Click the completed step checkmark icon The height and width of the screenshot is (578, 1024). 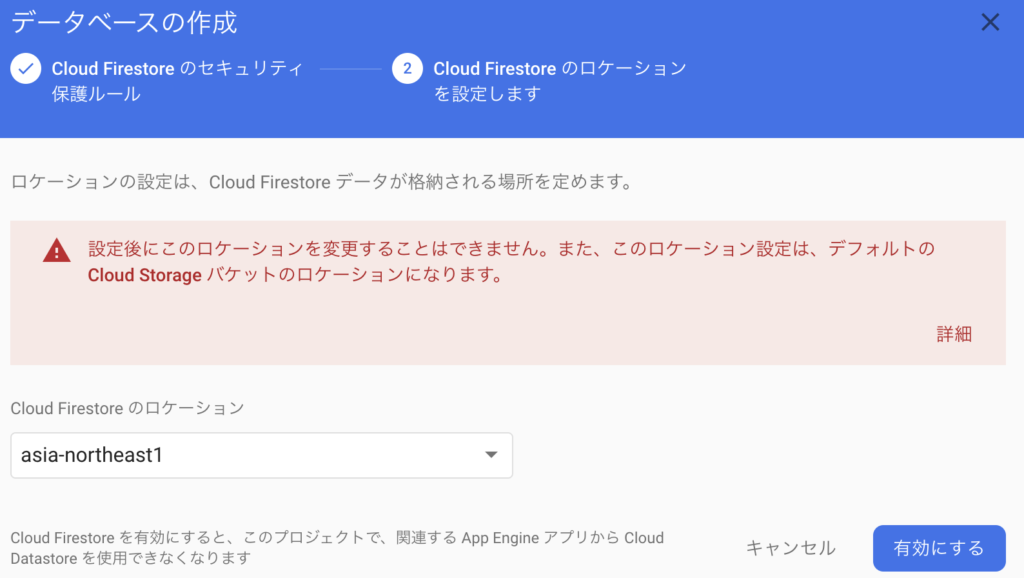click(26, 69)
